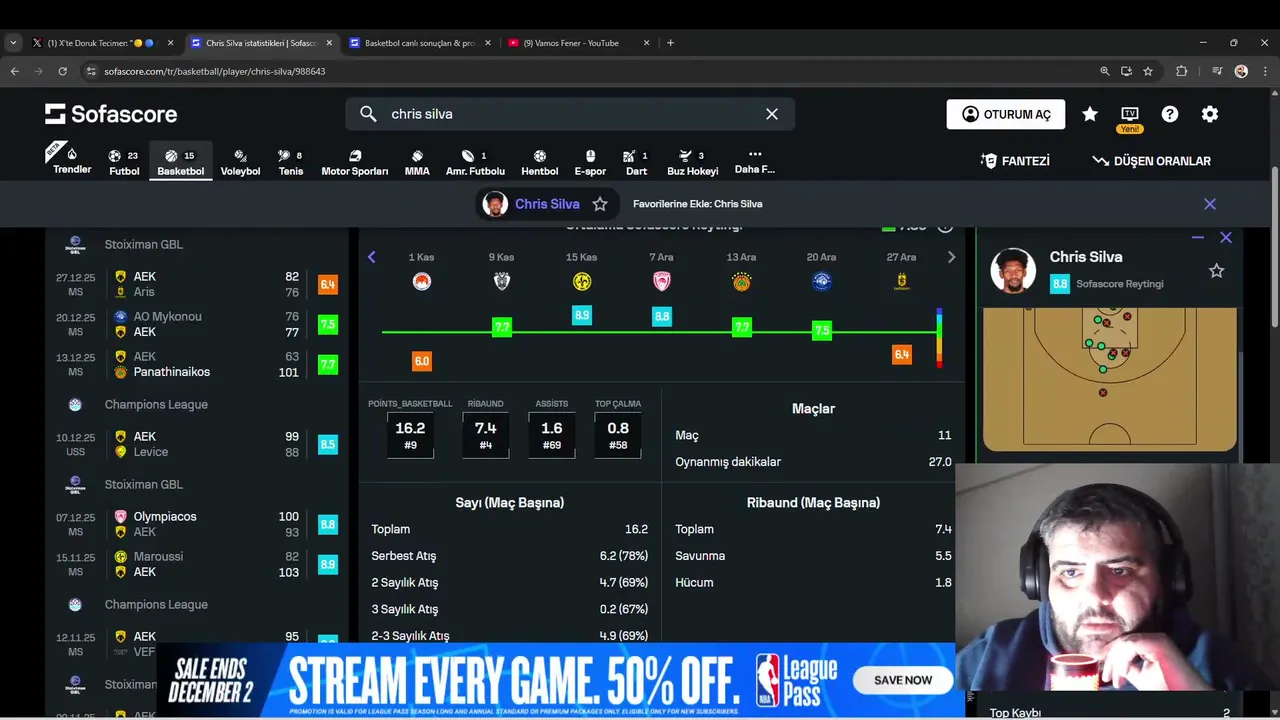Open favorites star in Sofascore header
The height and width of the screenshot is (720, 1280).
point(1090,114)
